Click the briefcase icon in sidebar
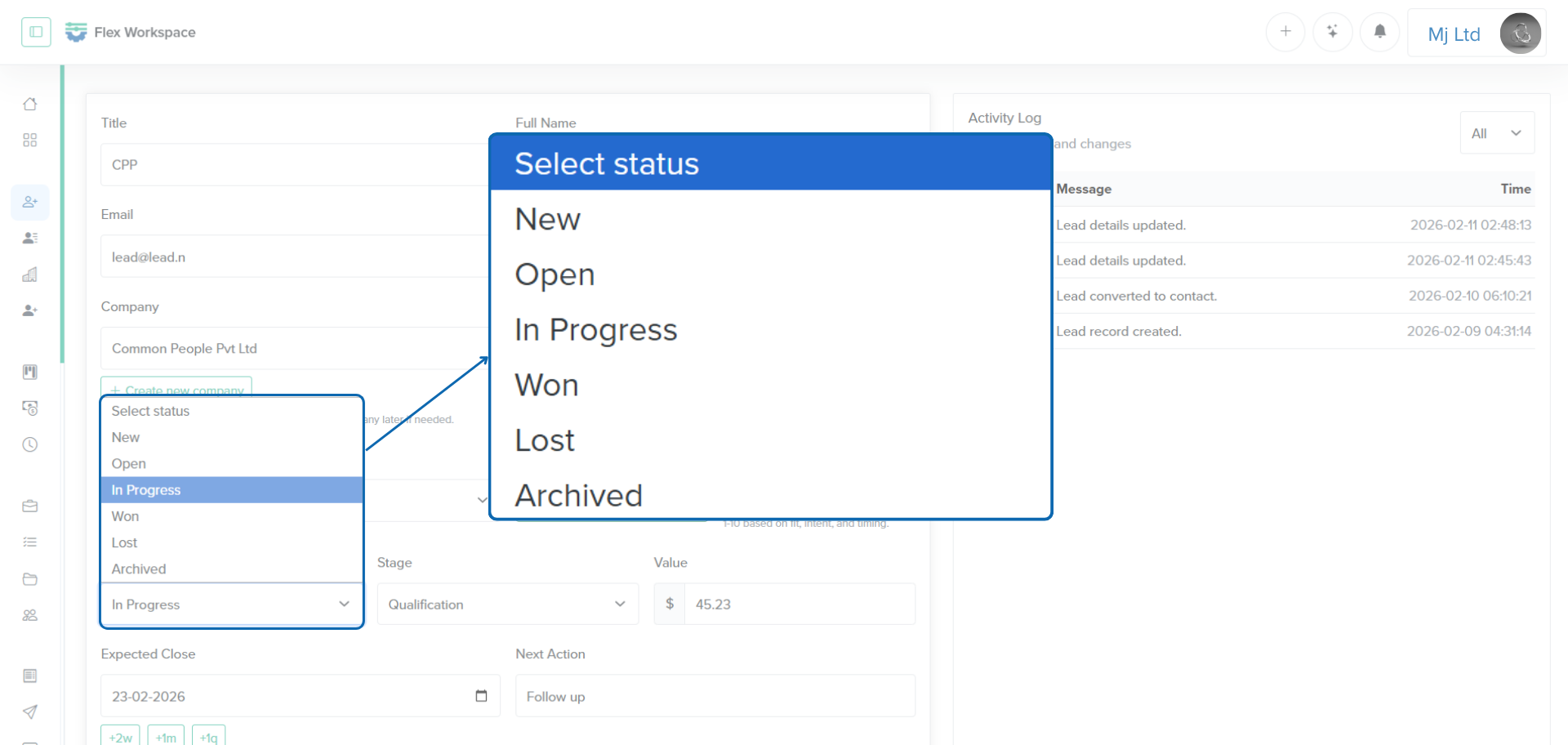 click(30, 506)
